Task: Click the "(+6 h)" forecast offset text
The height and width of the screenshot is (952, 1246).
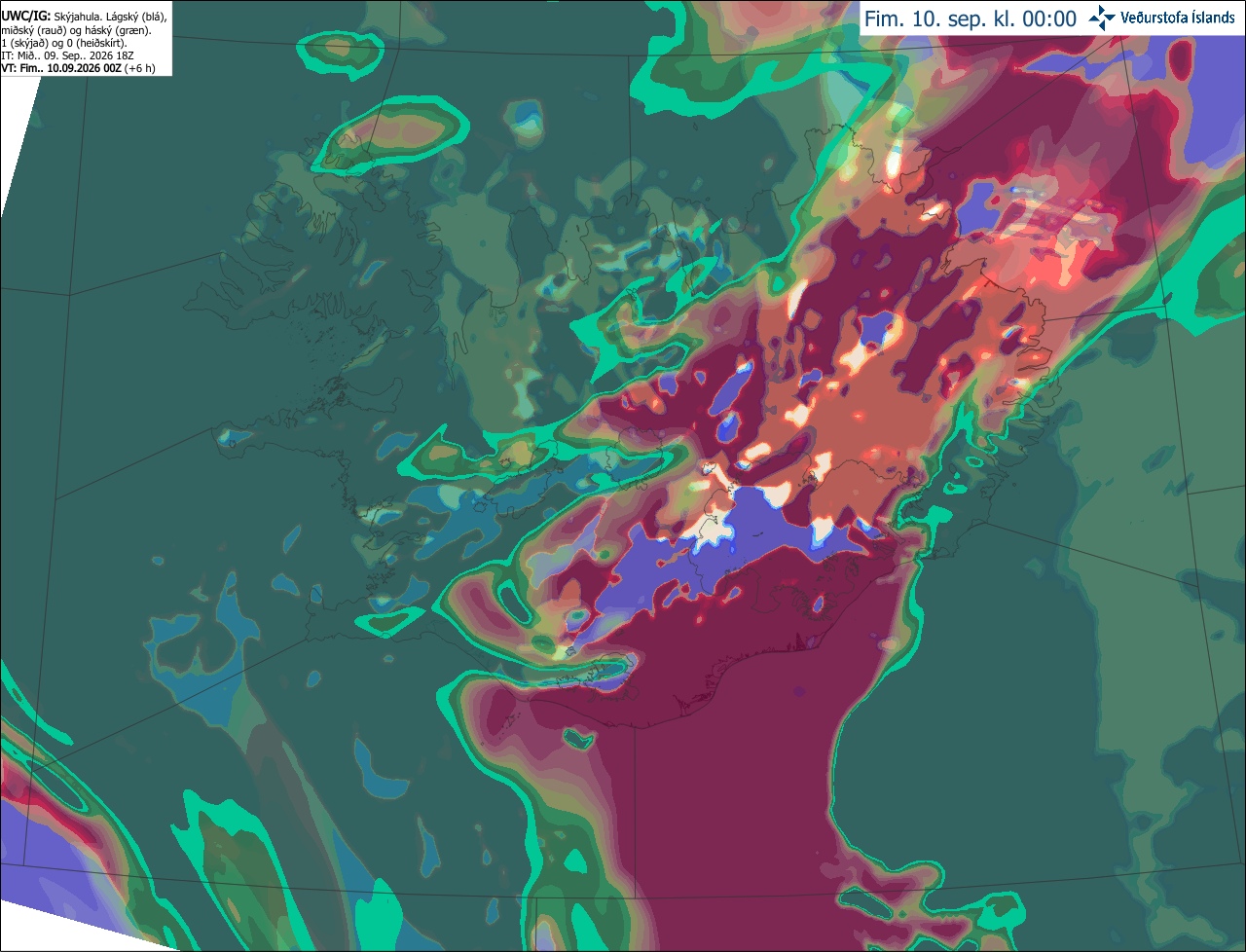Action: point(139,68)
